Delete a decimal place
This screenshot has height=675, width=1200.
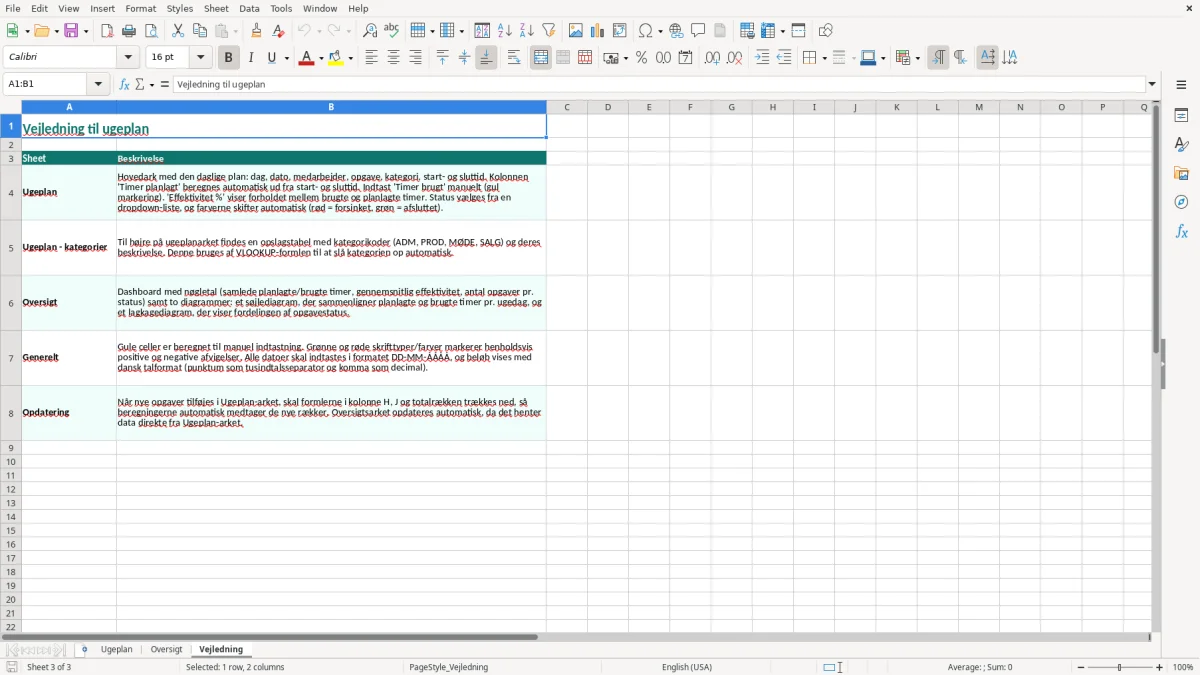(734, 58)
